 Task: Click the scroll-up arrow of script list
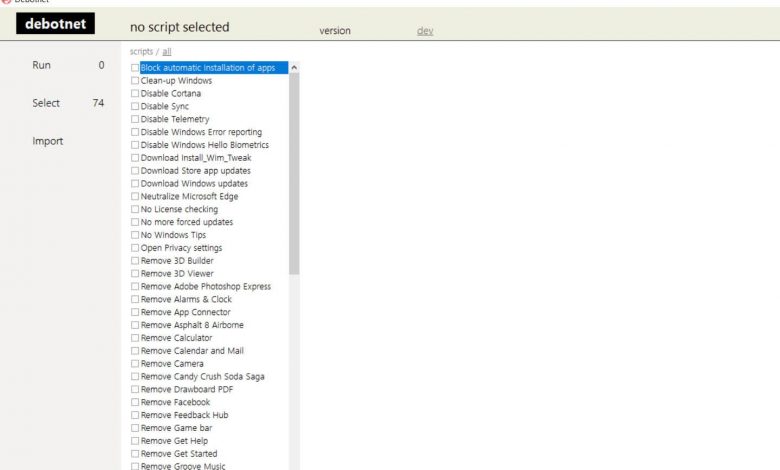point(294,67)
